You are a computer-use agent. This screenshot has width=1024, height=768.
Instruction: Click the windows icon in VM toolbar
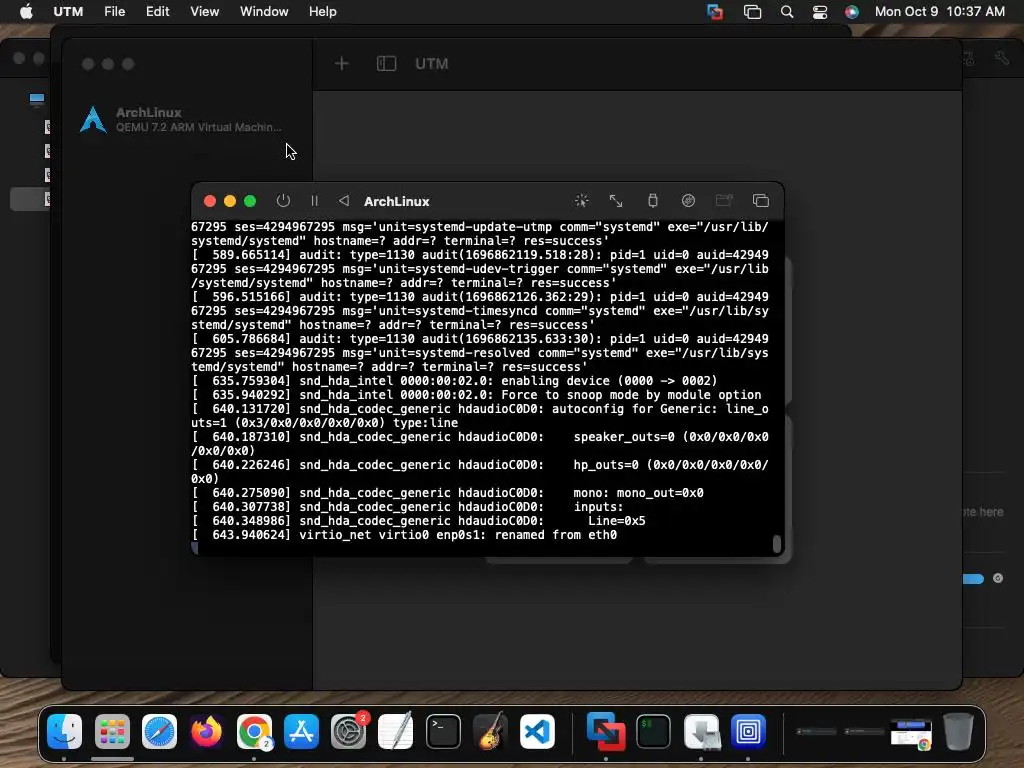pos(760,200)
